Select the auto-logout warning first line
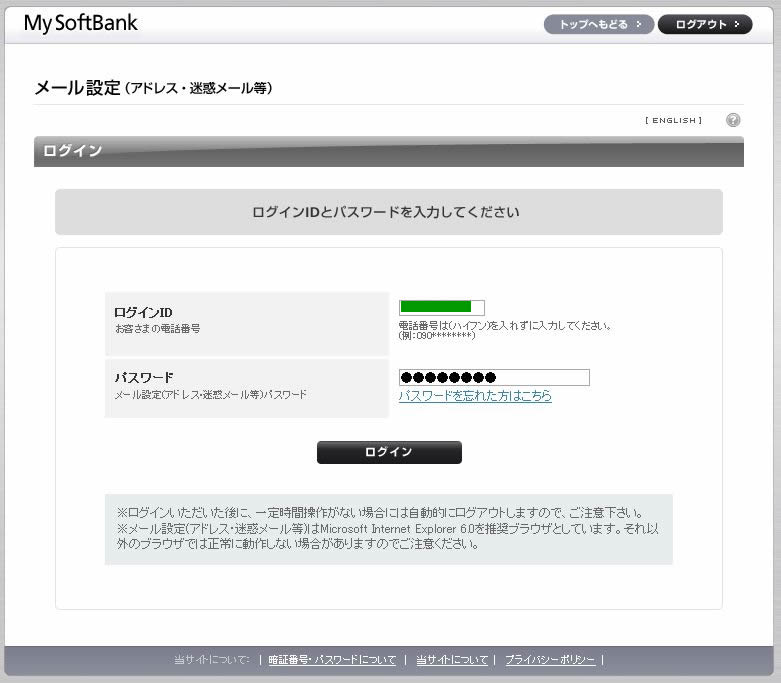This screenshot has height=683, width=781. tap(382, 513)
